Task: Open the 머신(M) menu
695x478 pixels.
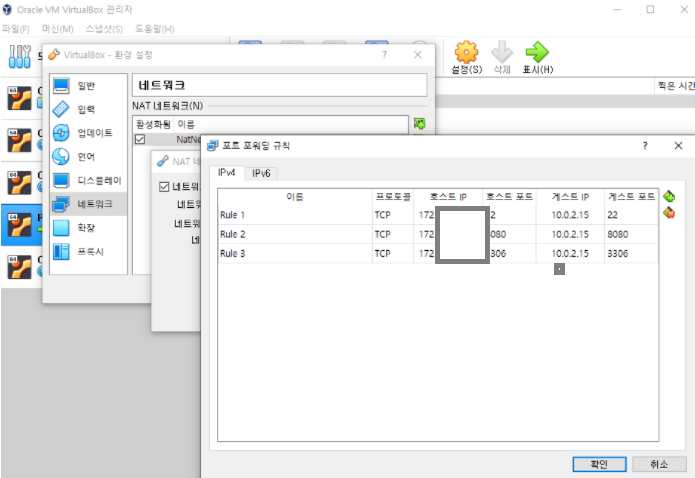Action: (x=57, y=29)
